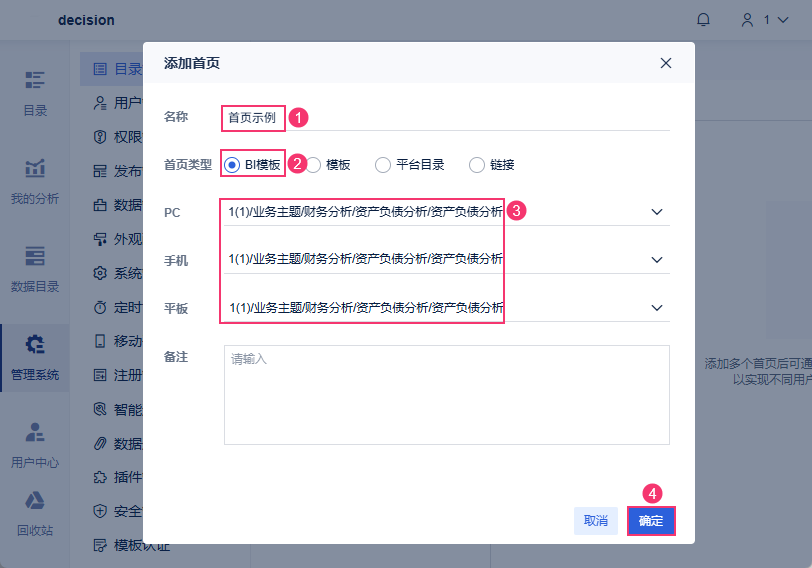Click the 发布 icon in management menu

click(100, 171)
